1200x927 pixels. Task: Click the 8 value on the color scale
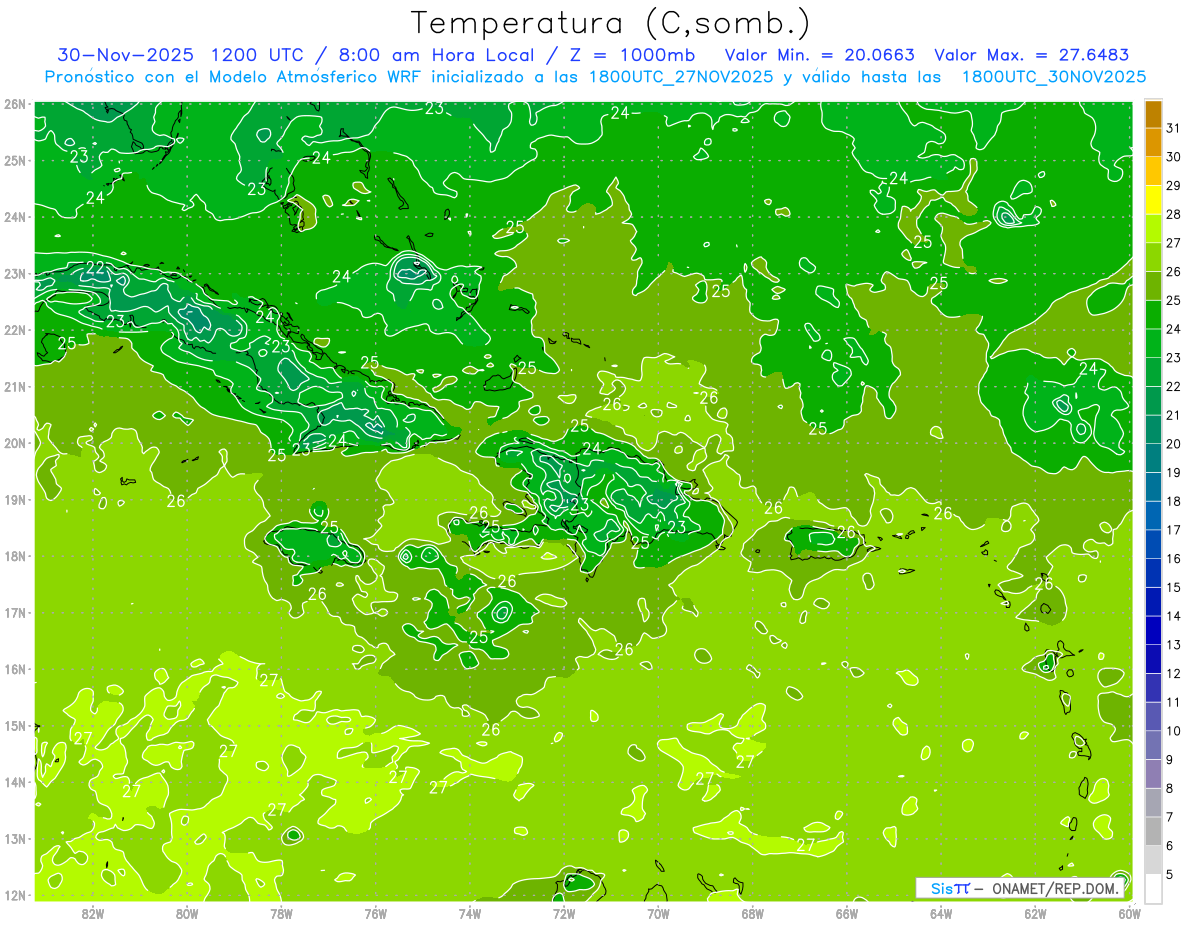coord(1170,788)
